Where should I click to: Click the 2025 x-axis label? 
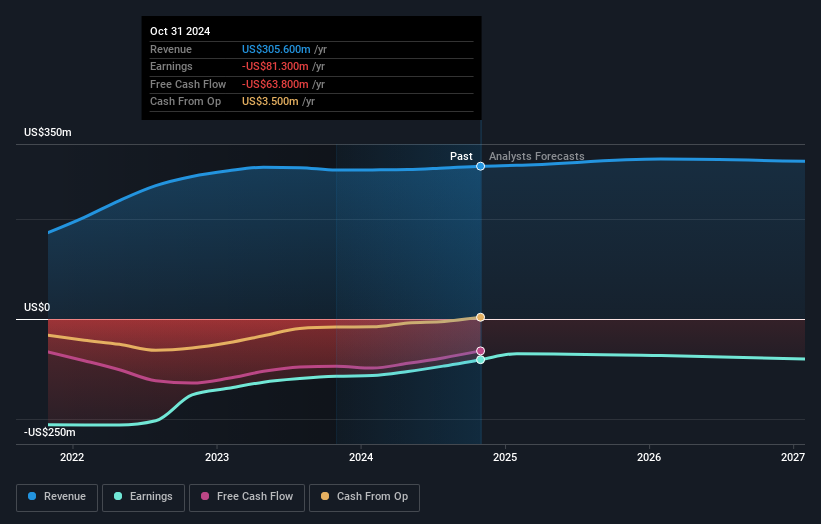[505, 457]
